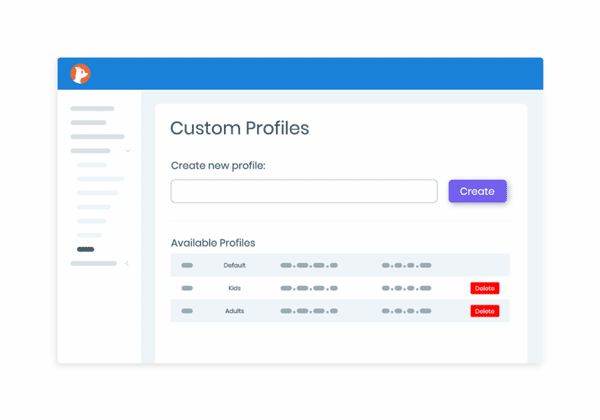Image resolution: width=600 pixels, height=420 pixels.
Task: Select the Default profile row
Action: coord(340,265)
